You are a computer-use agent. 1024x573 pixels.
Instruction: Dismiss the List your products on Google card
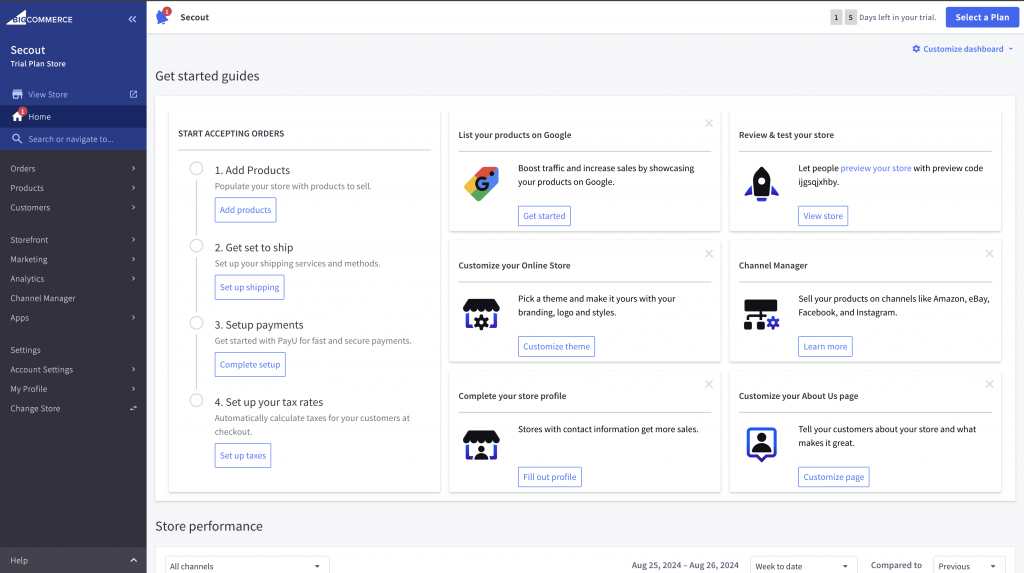709,123
